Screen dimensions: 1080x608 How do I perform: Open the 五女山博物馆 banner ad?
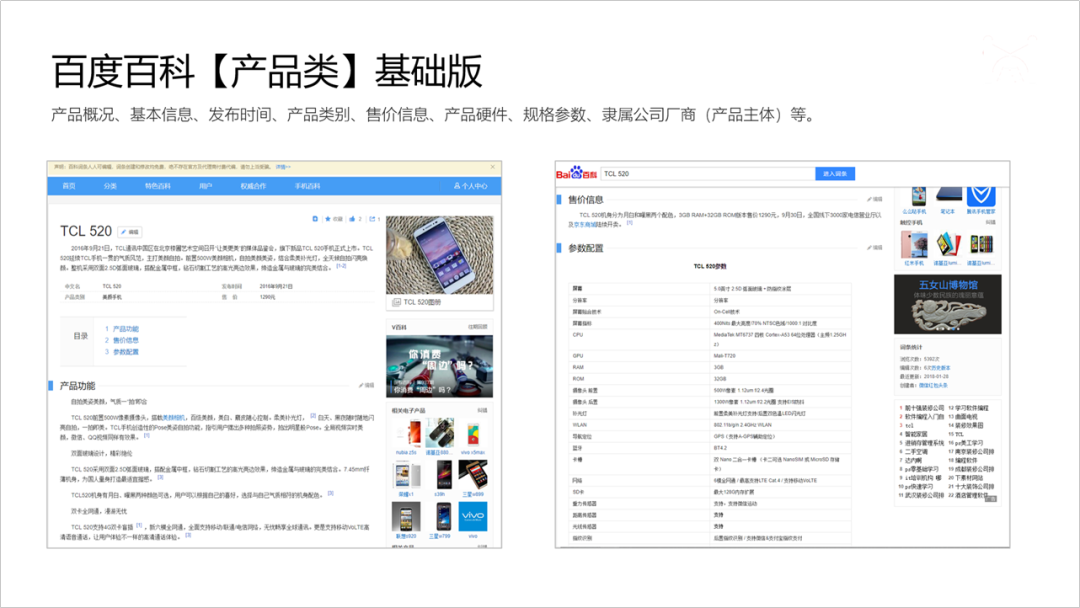pyautogui.click(x=948, y=304)
